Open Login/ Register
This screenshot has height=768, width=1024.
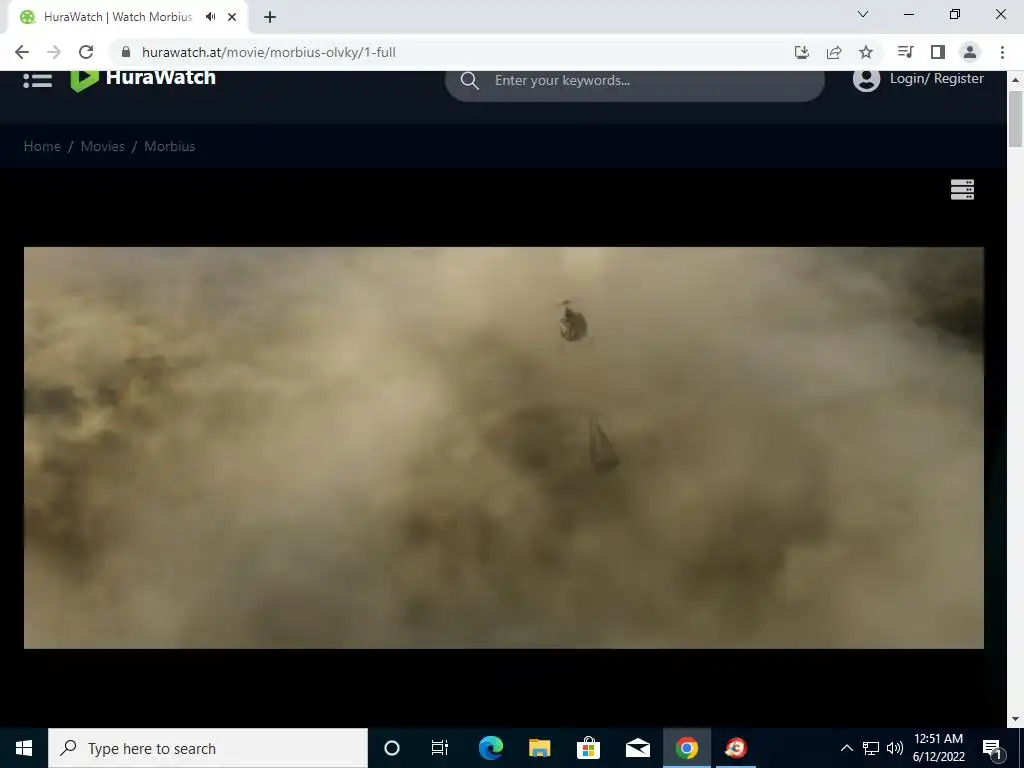coord(936,78)
